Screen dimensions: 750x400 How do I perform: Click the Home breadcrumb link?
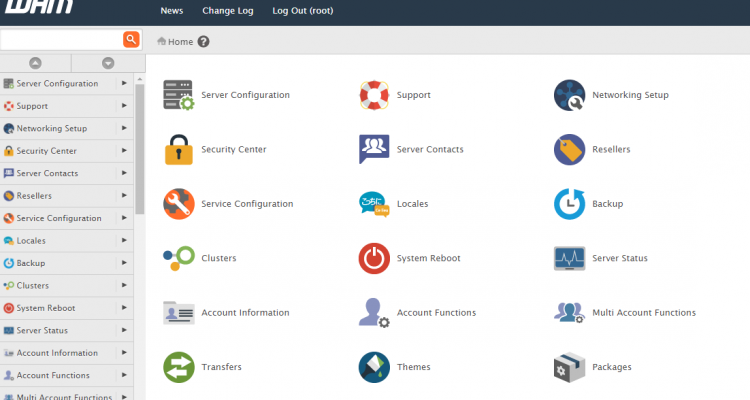click(180, 42)
